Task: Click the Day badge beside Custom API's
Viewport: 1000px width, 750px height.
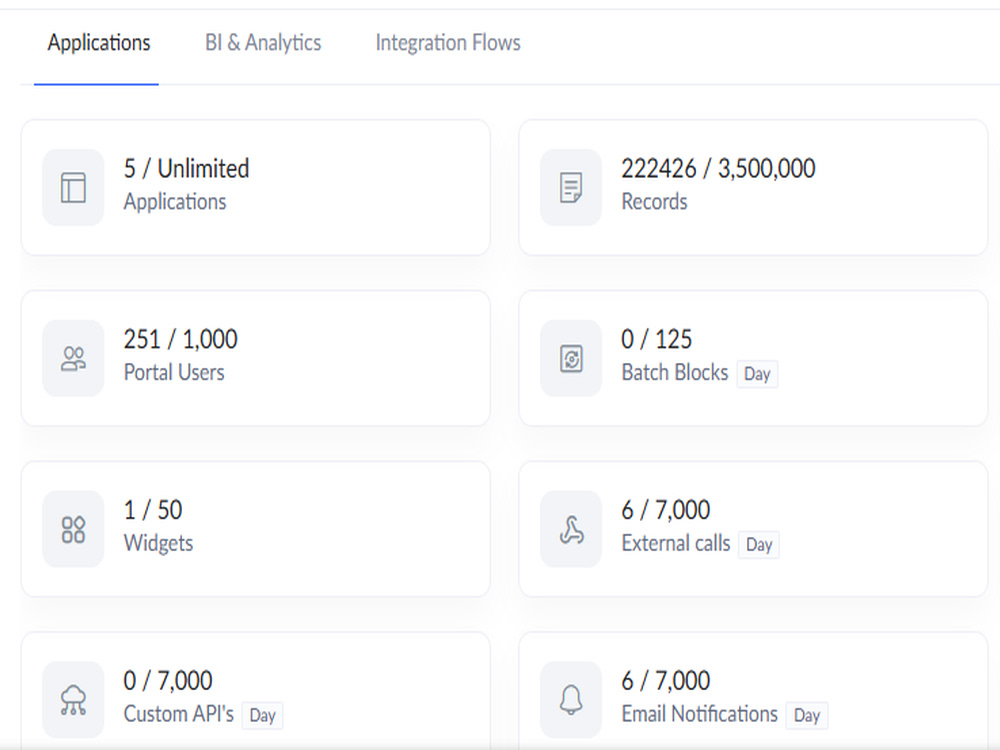Action: [262, 716]
